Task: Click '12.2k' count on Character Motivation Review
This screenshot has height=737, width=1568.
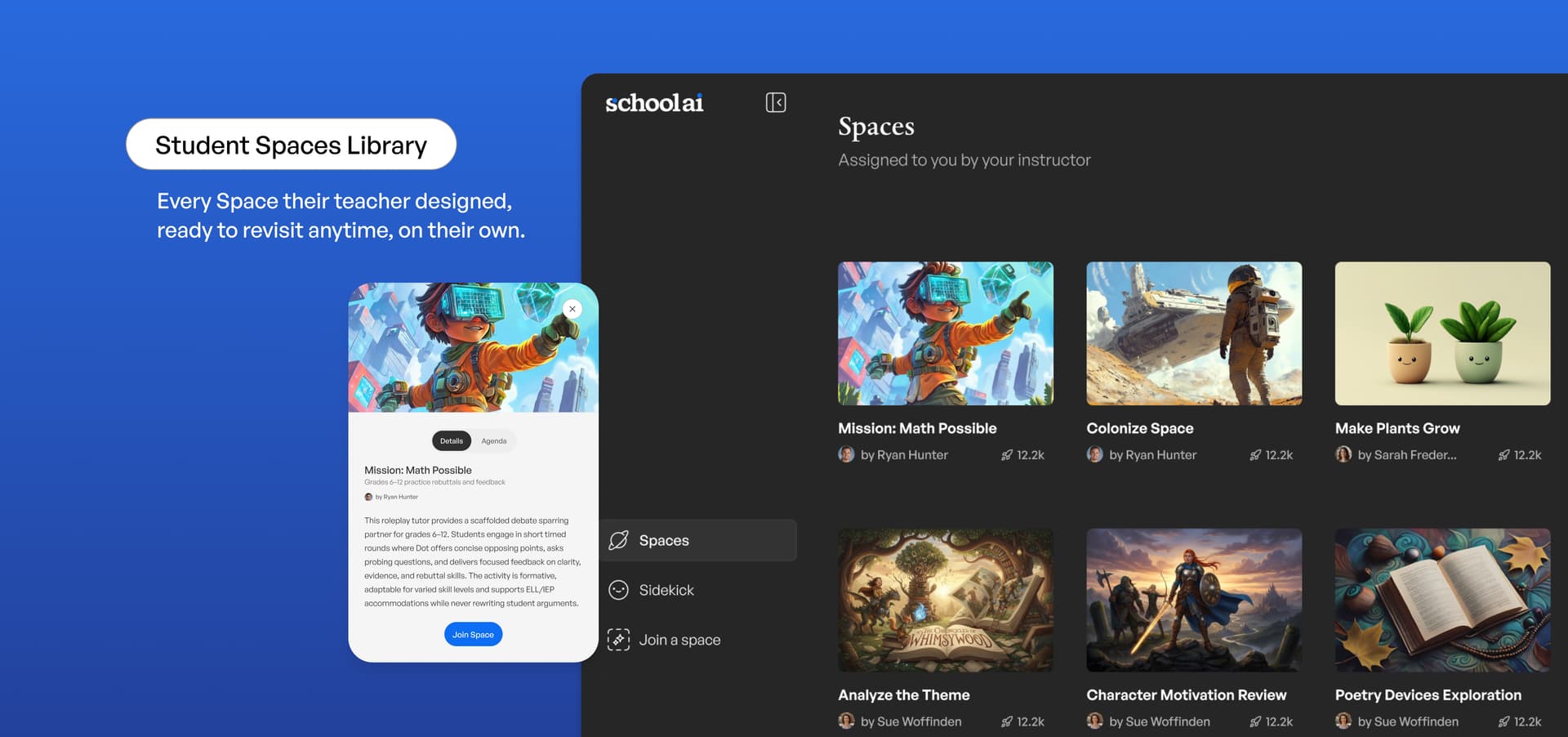Action: [x=1279, y=721]
